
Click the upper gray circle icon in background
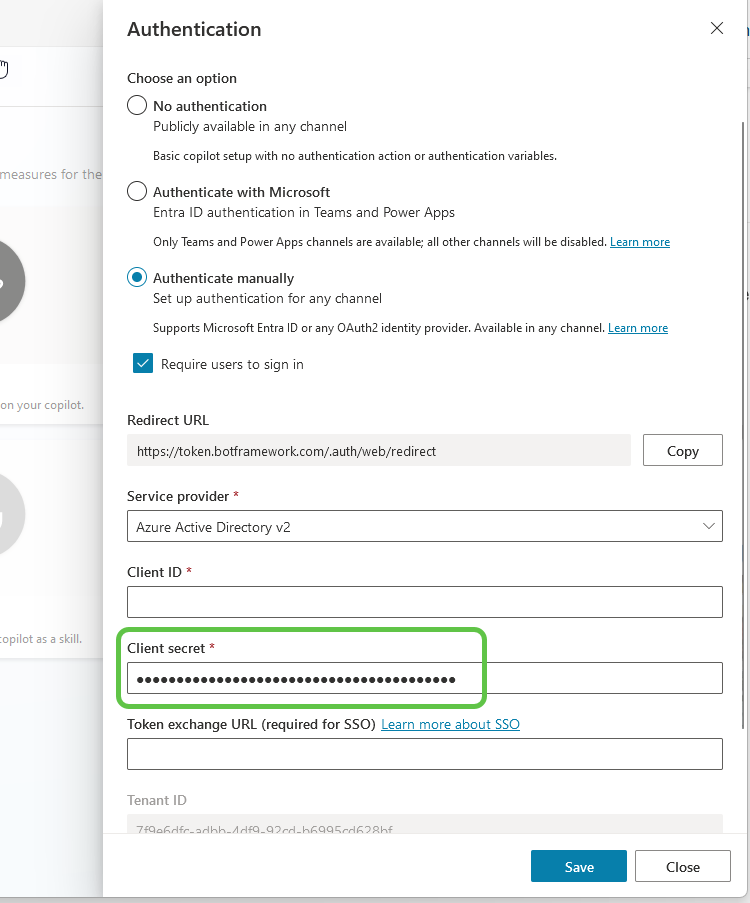(10, 281)
